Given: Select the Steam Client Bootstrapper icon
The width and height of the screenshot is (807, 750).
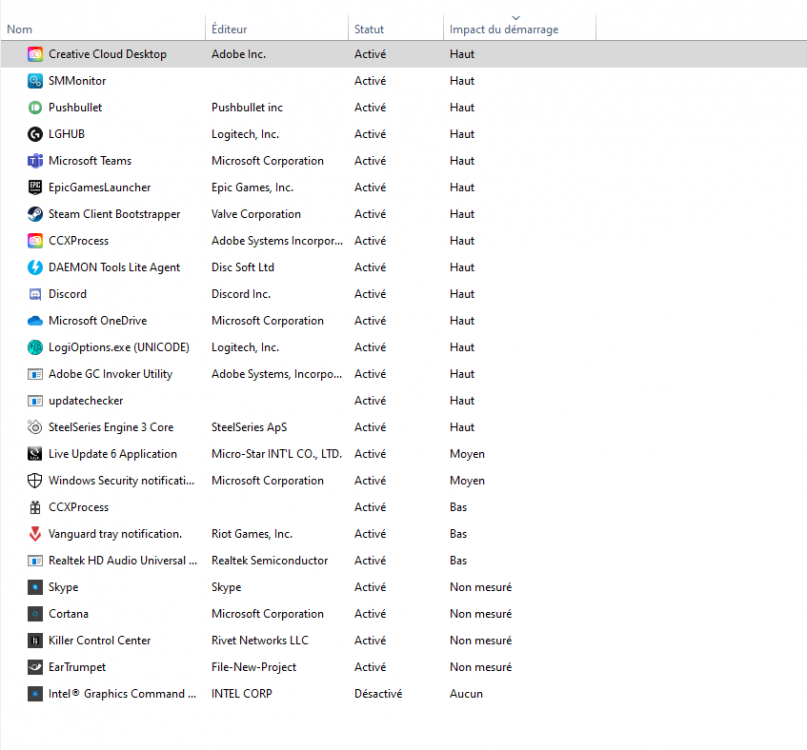Looking at the screenshot, I should pyautogui.click(x=35, y=214).
